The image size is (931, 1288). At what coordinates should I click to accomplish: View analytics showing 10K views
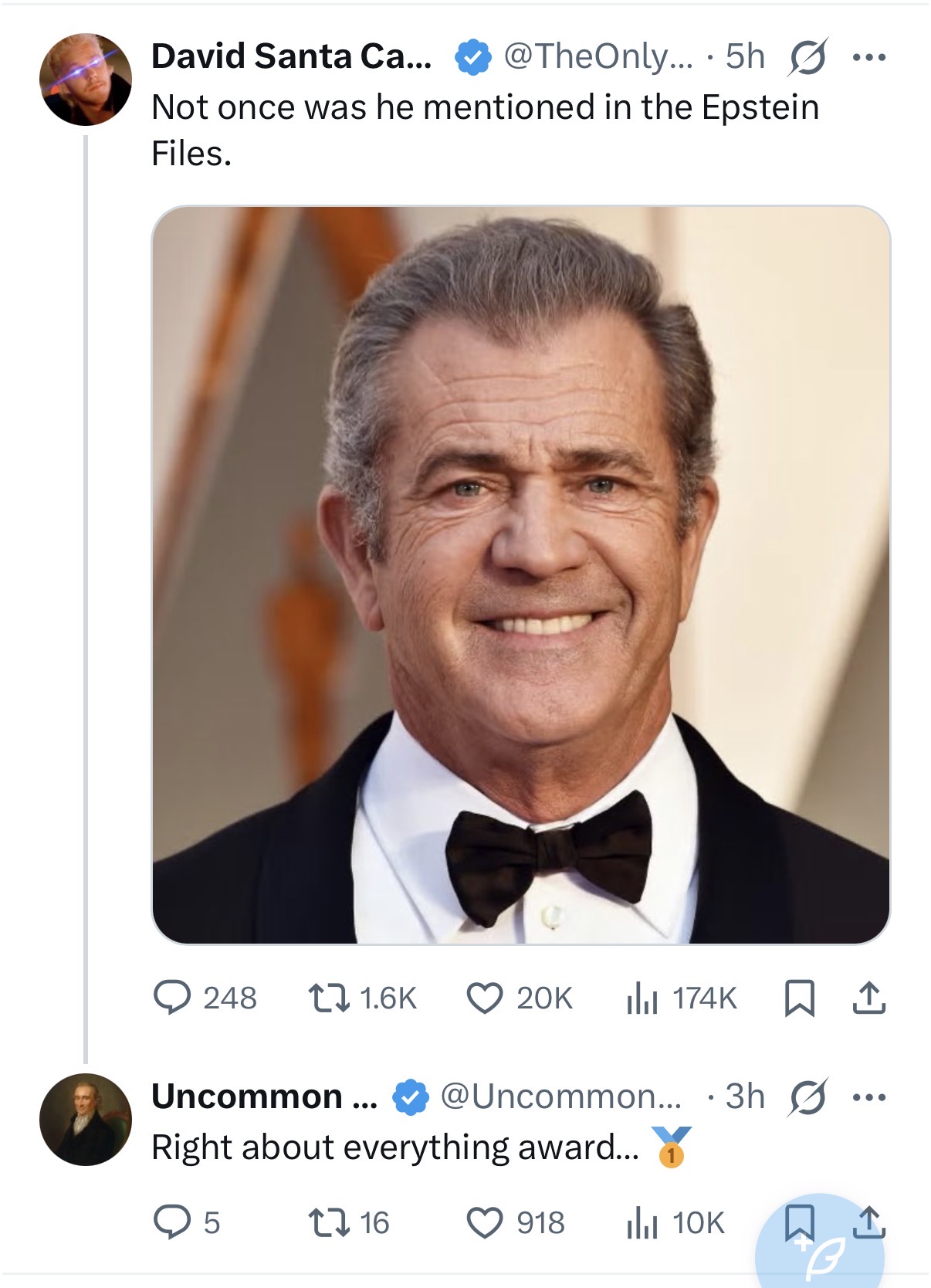[642, 1222]
